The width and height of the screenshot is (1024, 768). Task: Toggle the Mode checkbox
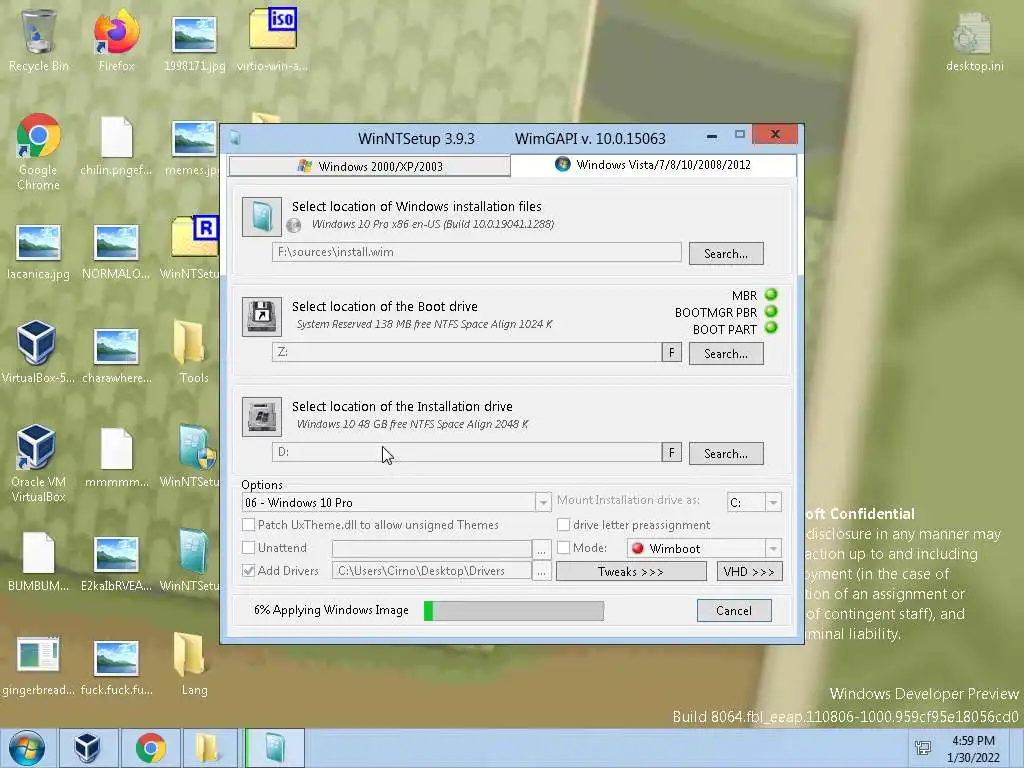(x=563, y=548)
